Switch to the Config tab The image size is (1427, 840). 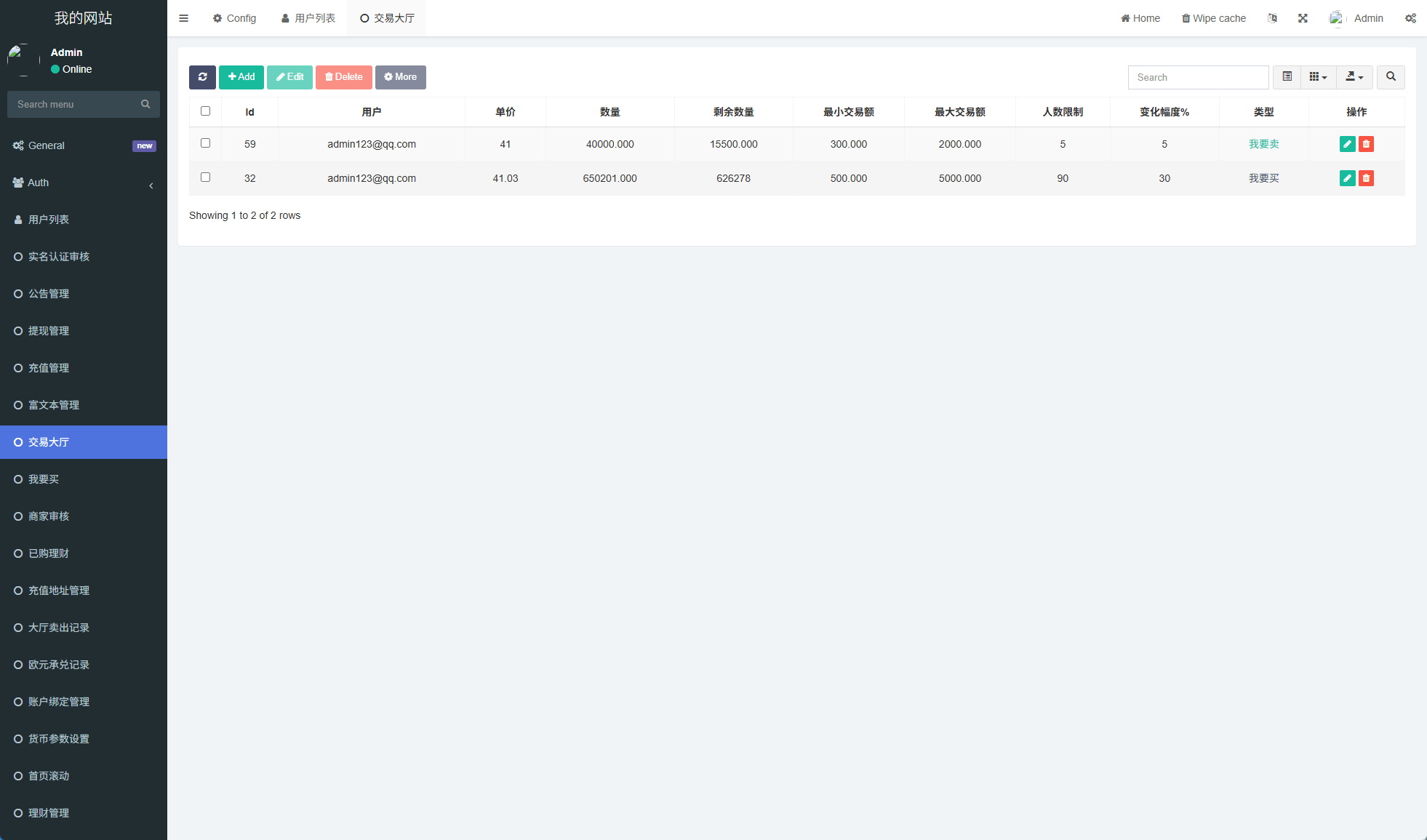coord(234,18)
